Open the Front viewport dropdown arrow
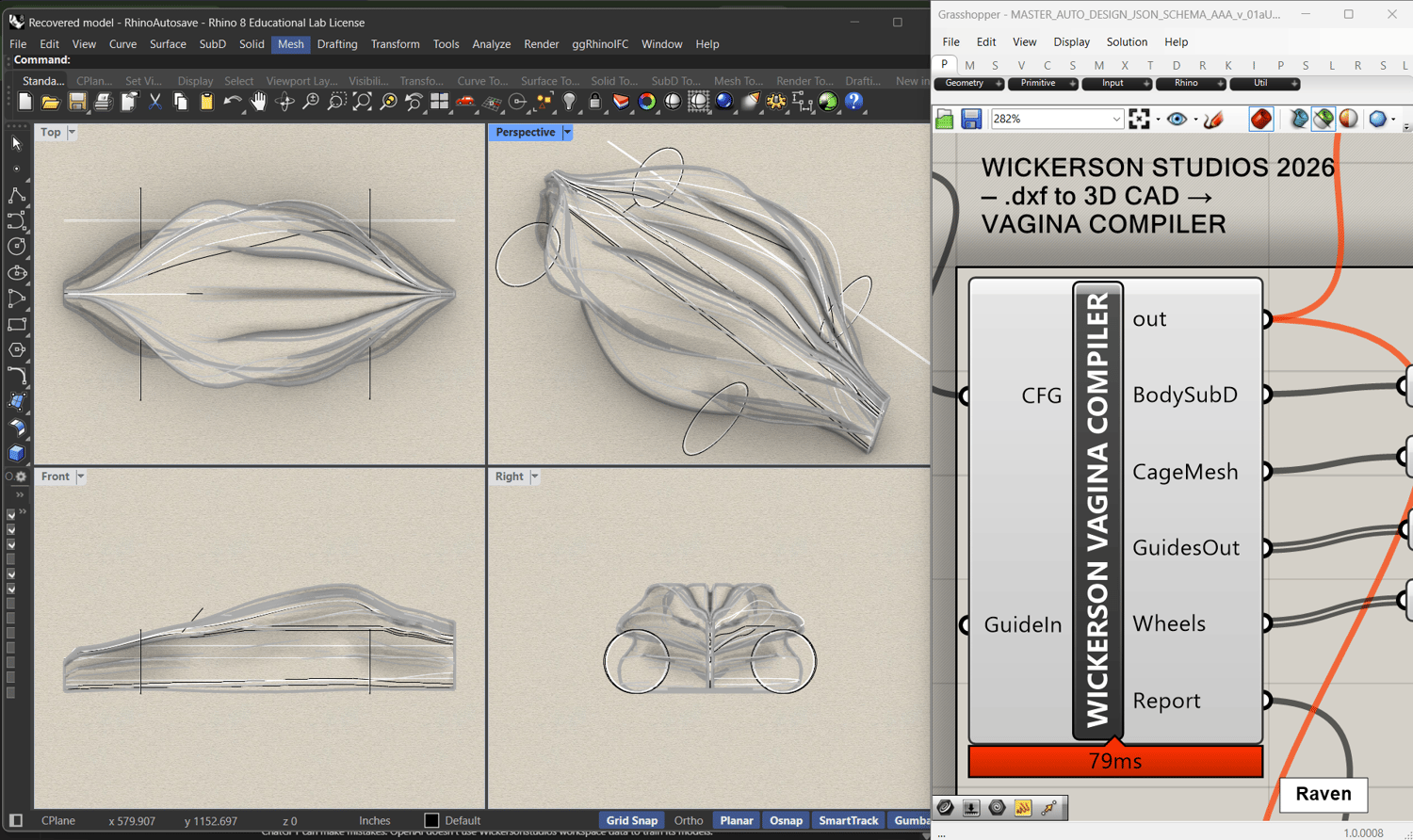Screen dimensions: 1413x840 click(81, 477)
